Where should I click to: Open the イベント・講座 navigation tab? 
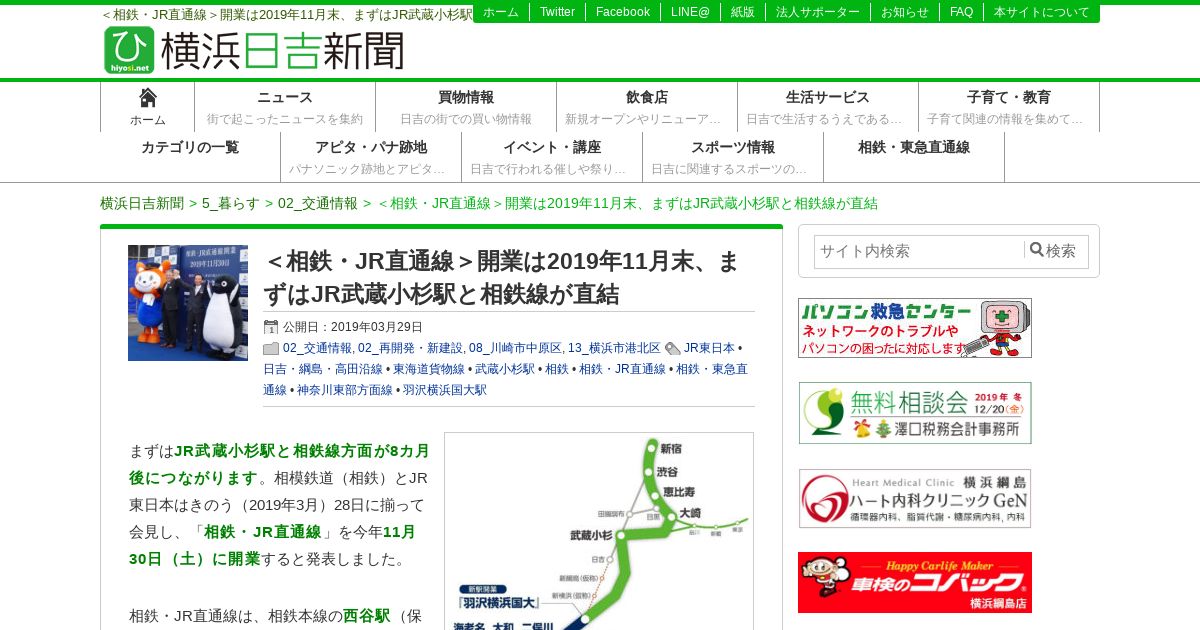552,157
